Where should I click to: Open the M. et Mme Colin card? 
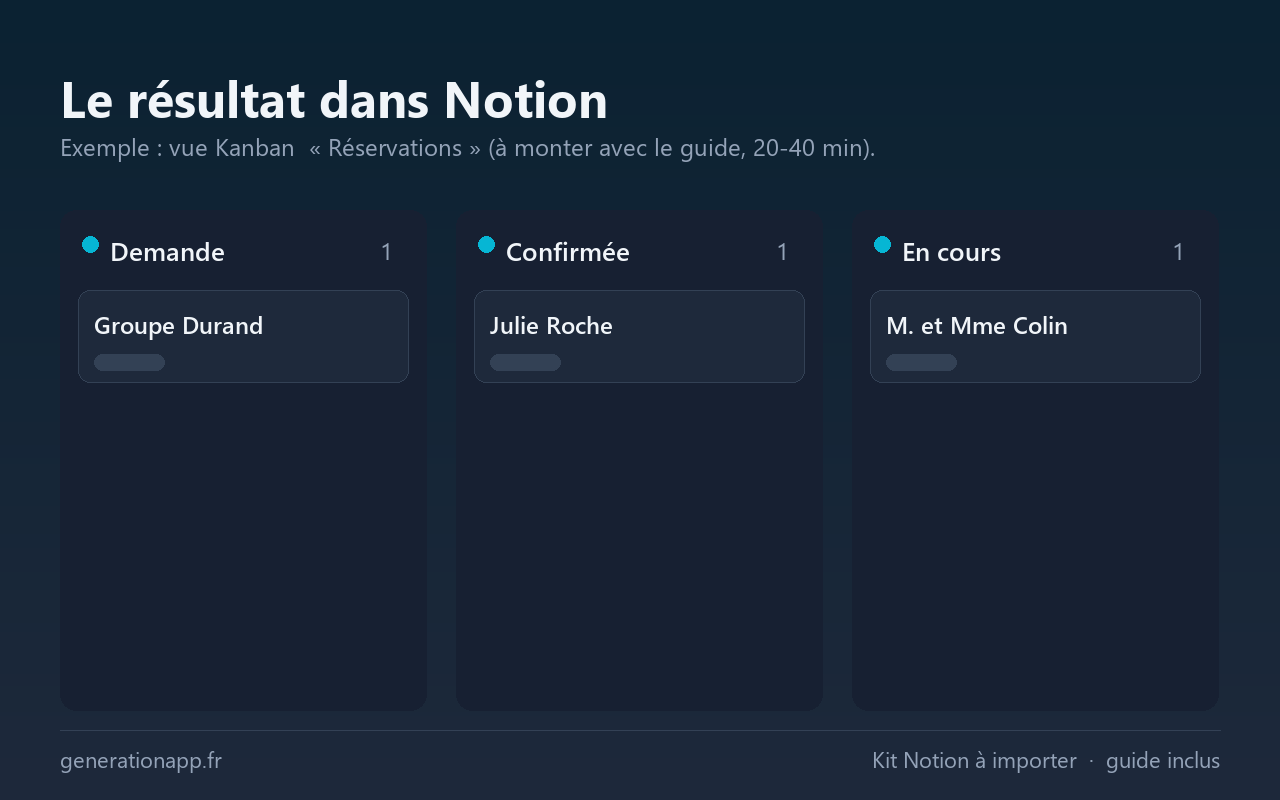[1035, 336]
